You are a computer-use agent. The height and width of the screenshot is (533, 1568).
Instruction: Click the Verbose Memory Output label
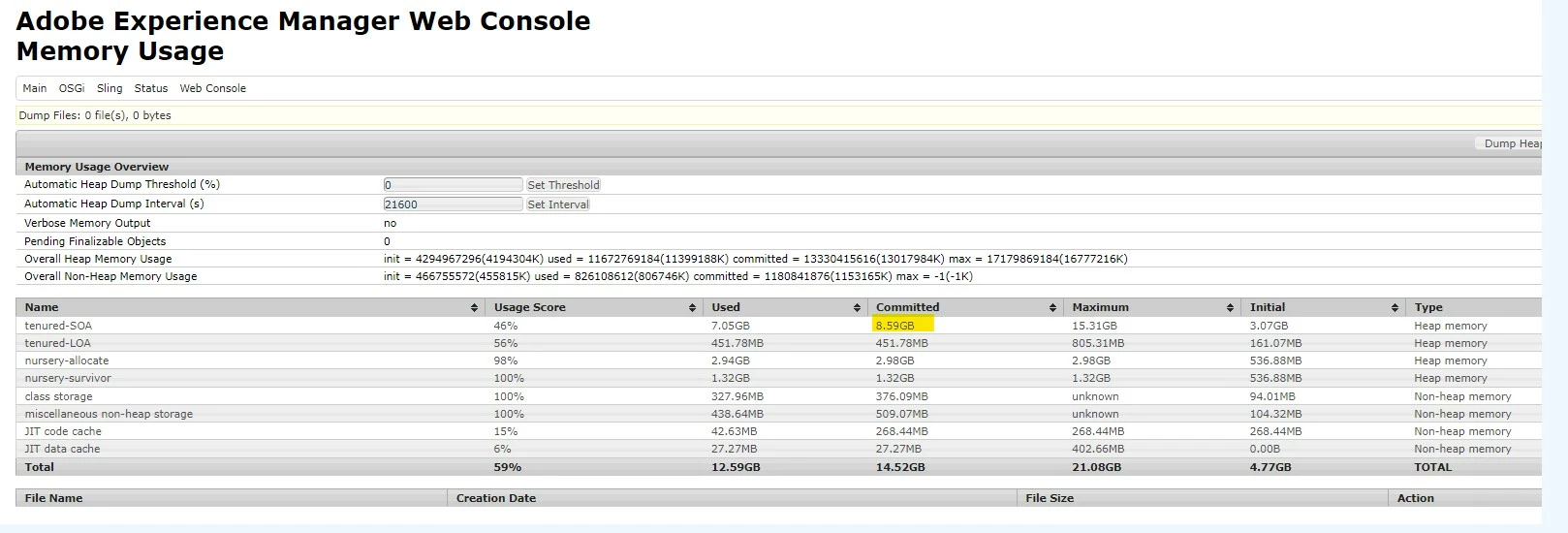88,223
